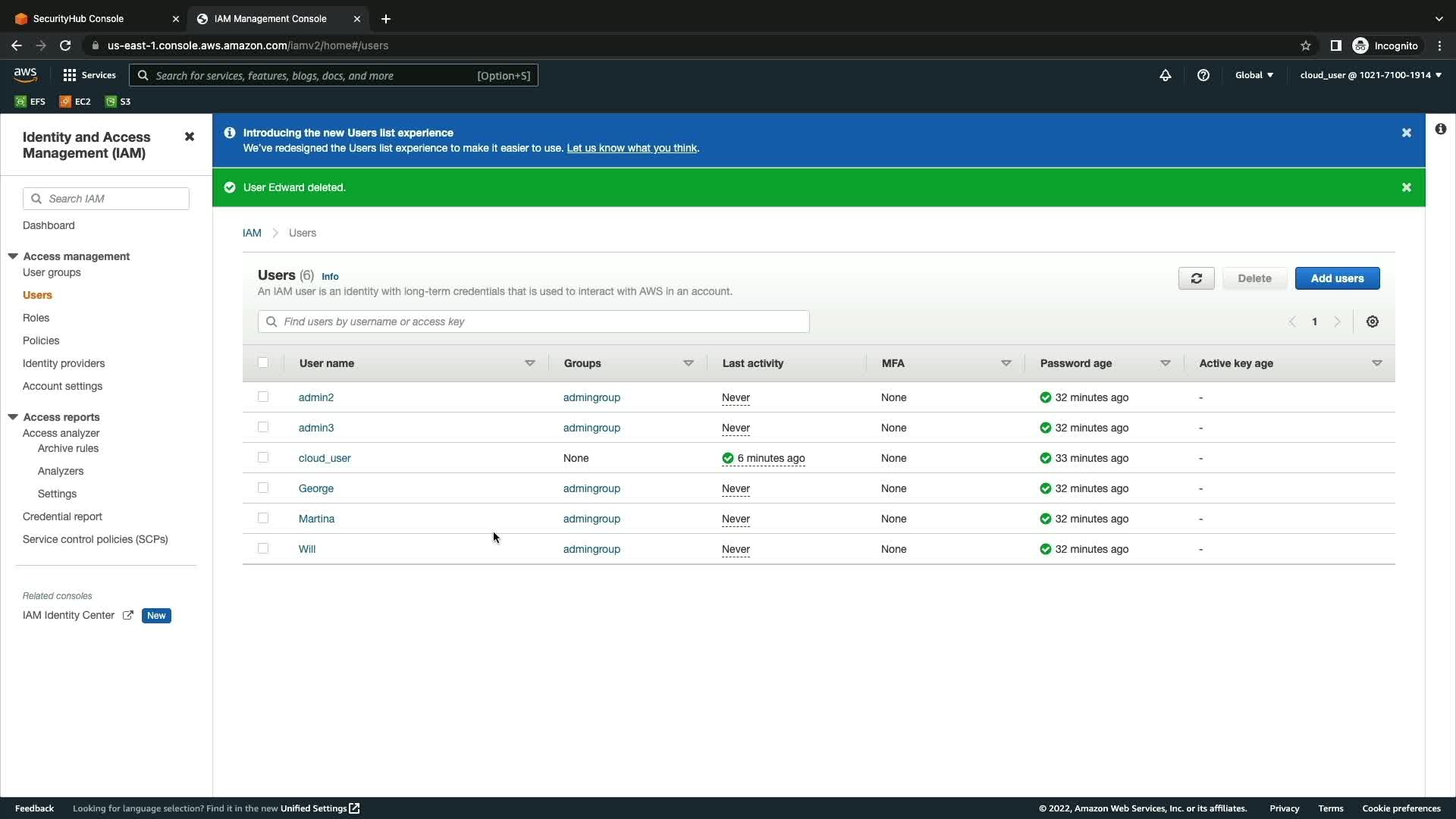The height and width of the screenshot is (819, 1456).
Task: Dismiss the User Edward deleted banner
Action: [x=1406, y=187]
